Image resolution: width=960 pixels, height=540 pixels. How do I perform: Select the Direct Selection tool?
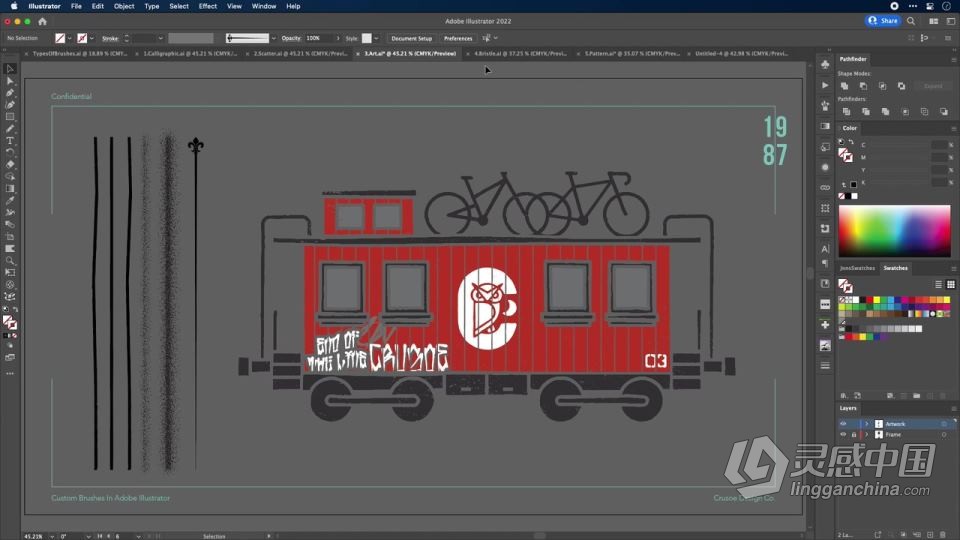[x=10, y=81]
